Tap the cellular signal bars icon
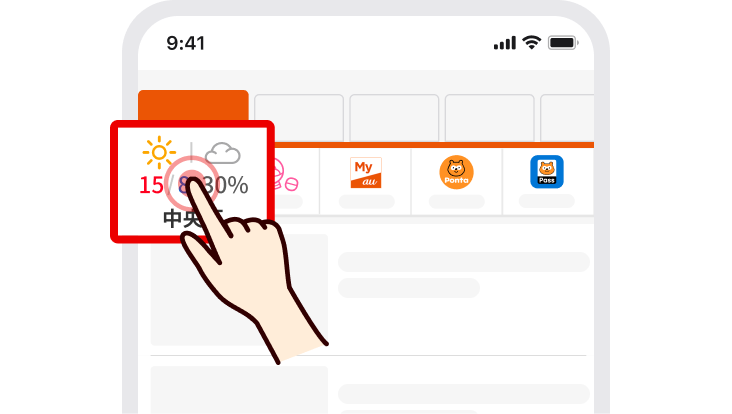 point(505,43)
